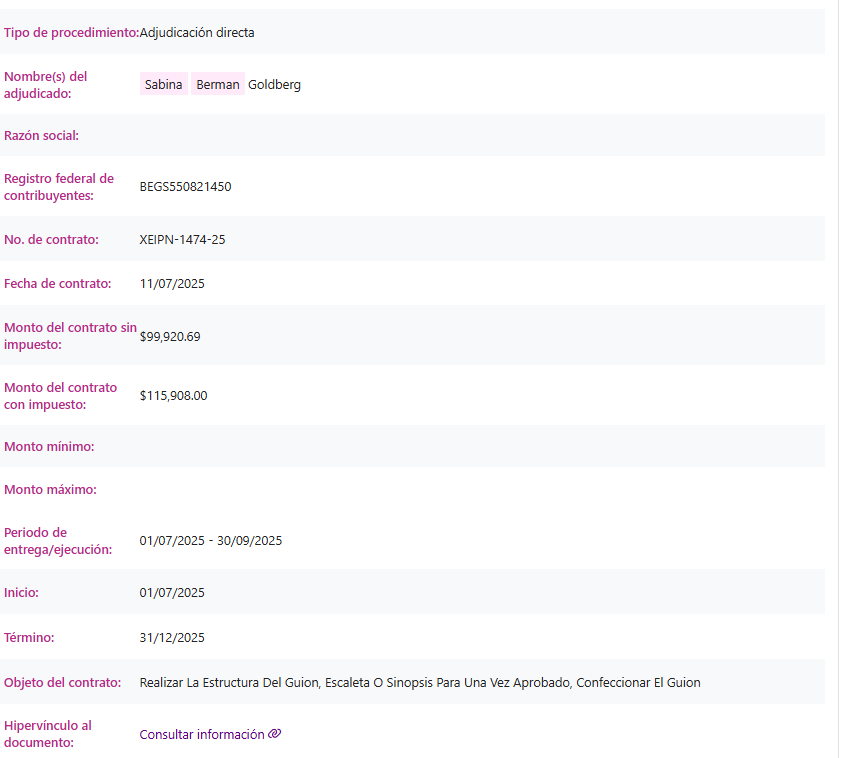Click the Razón social label

click(x=41, y=136)
